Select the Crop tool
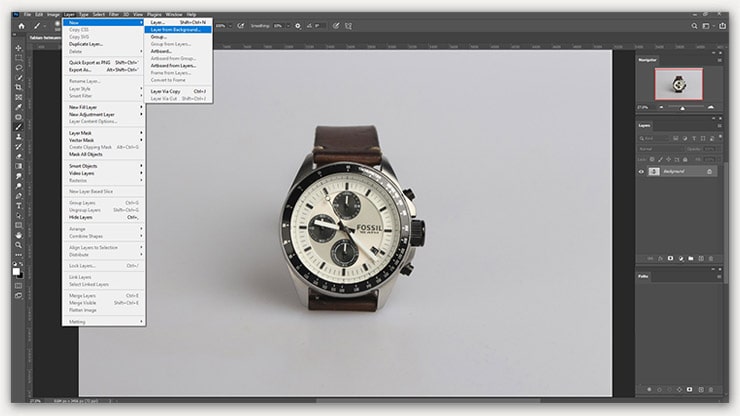This screenshot has height=416, width=740. (x=19, y=88)
